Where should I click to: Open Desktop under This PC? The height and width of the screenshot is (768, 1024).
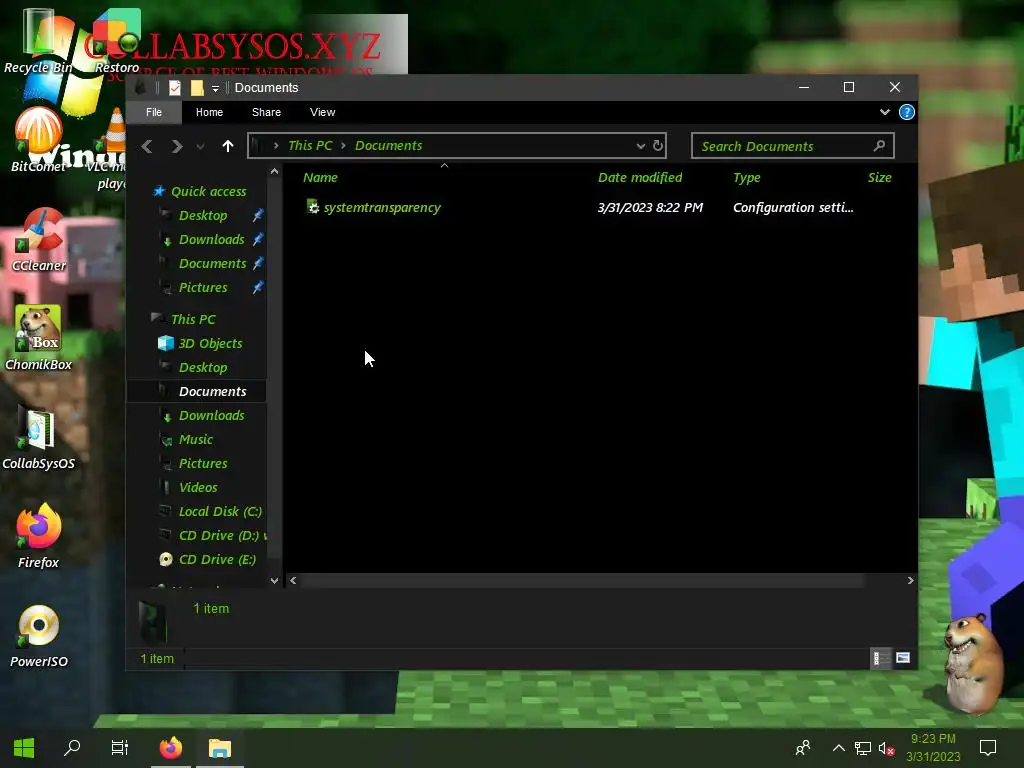(203, 368)
